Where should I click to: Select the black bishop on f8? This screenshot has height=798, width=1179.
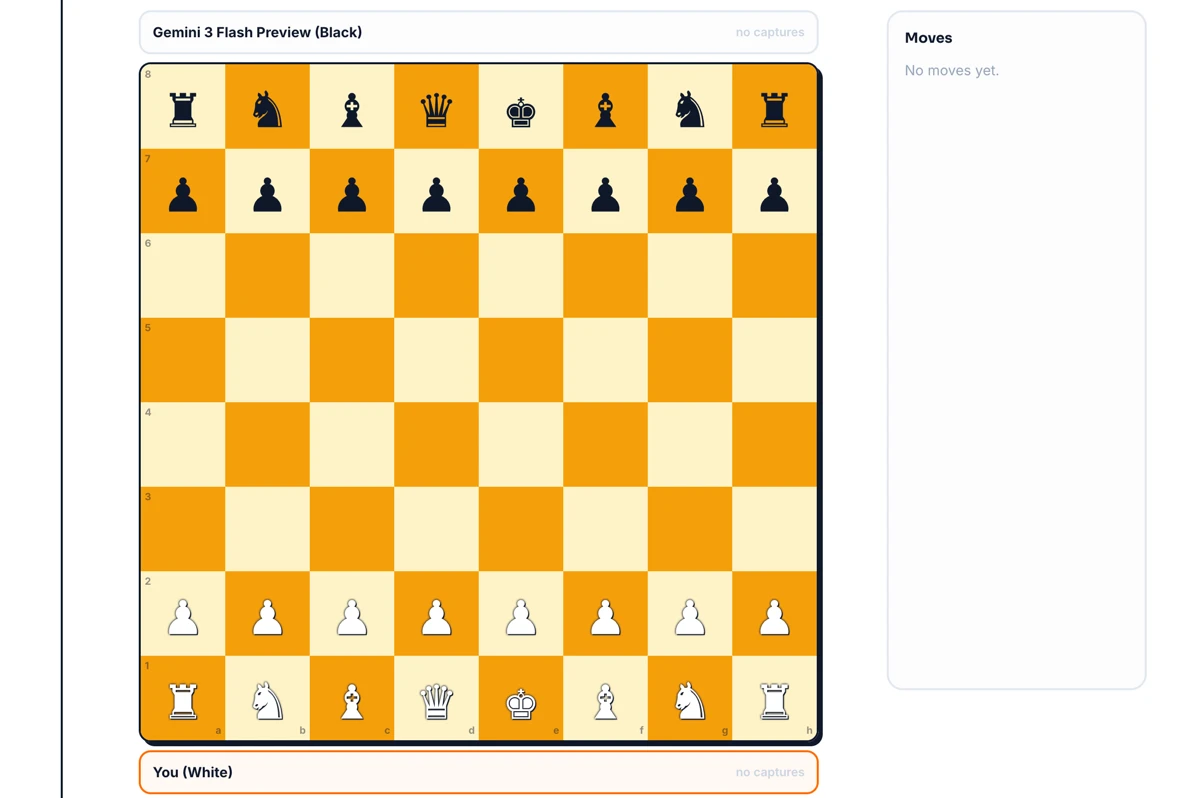point(605,109)
